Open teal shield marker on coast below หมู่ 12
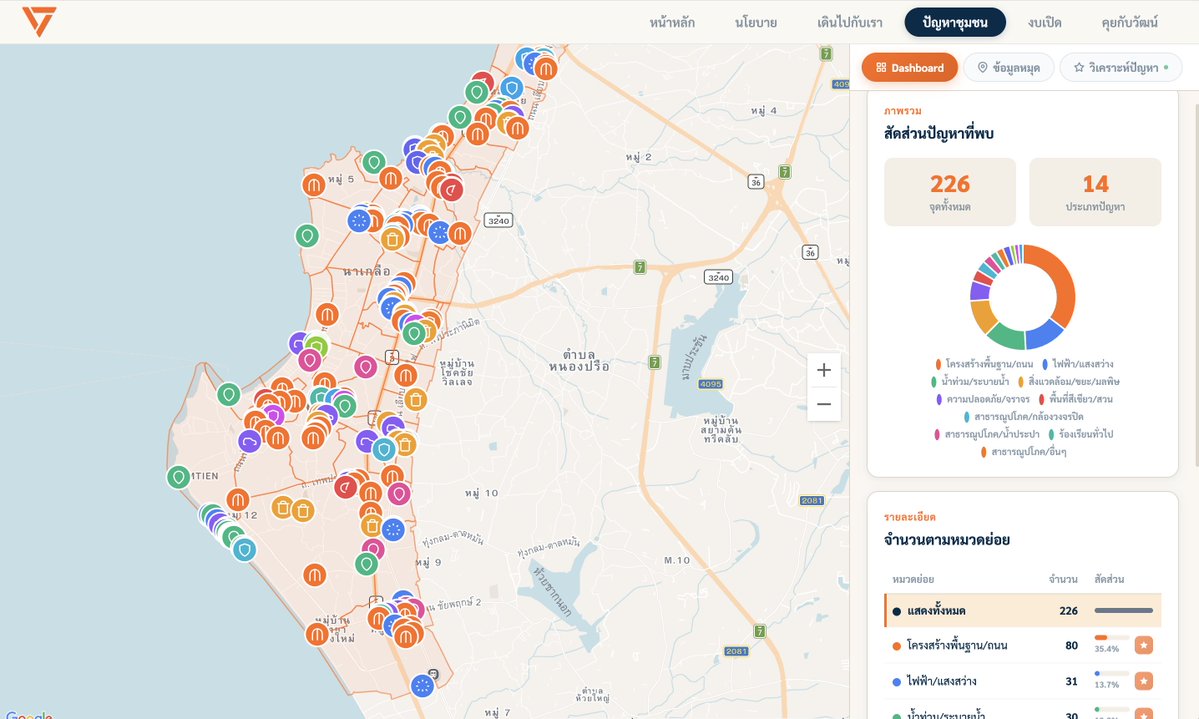Image resolution: width=1199 pixels, height=719 pixels. 244,550
